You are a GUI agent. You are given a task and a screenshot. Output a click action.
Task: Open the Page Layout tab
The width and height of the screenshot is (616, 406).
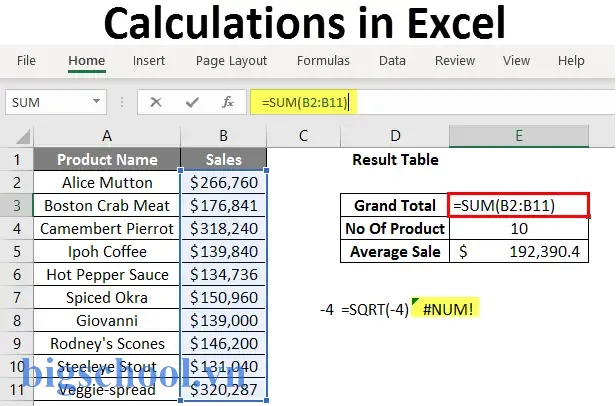(231, 61)
